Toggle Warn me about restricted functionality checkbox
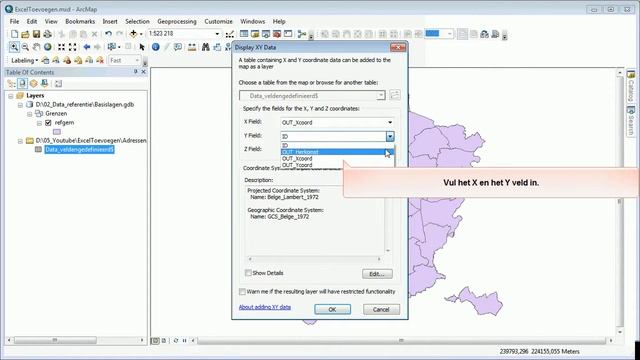The width and height of the screenshot is (640, 360). (x=242, y=291)
